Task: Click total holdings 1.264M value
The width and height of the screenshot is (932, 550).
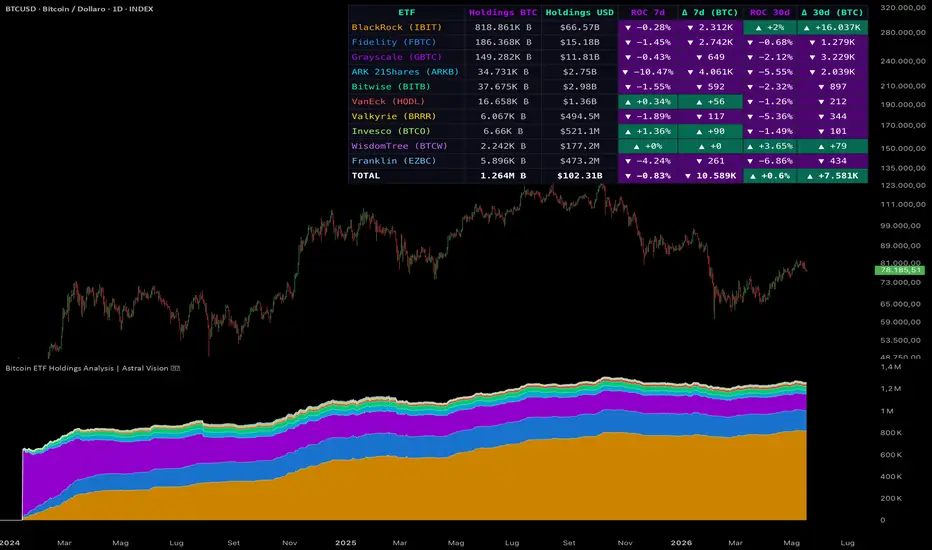Action: [x=503, y=176]
